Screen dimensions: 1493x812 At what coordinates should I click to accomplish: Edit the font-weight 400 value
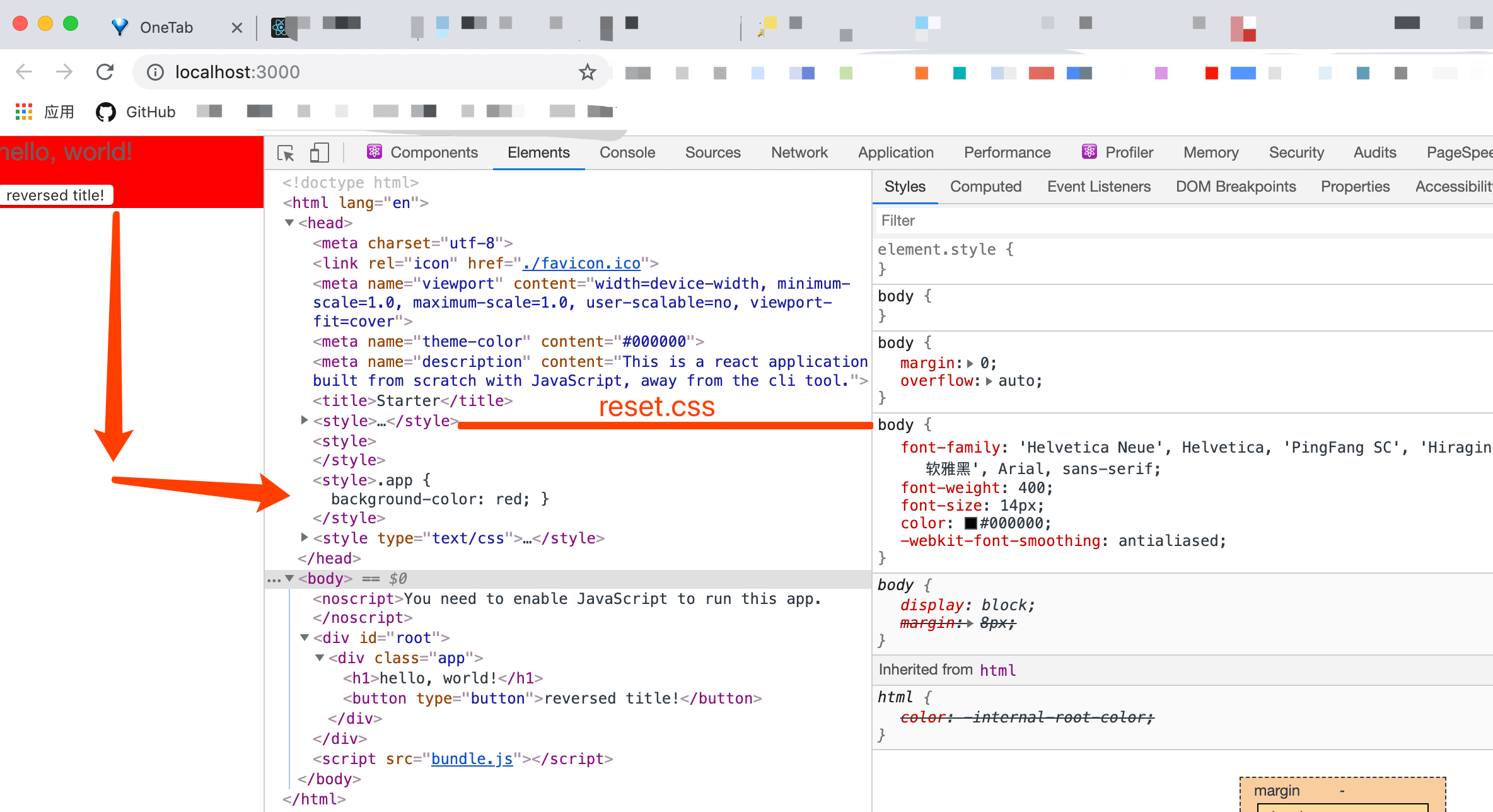(1031, 488)
